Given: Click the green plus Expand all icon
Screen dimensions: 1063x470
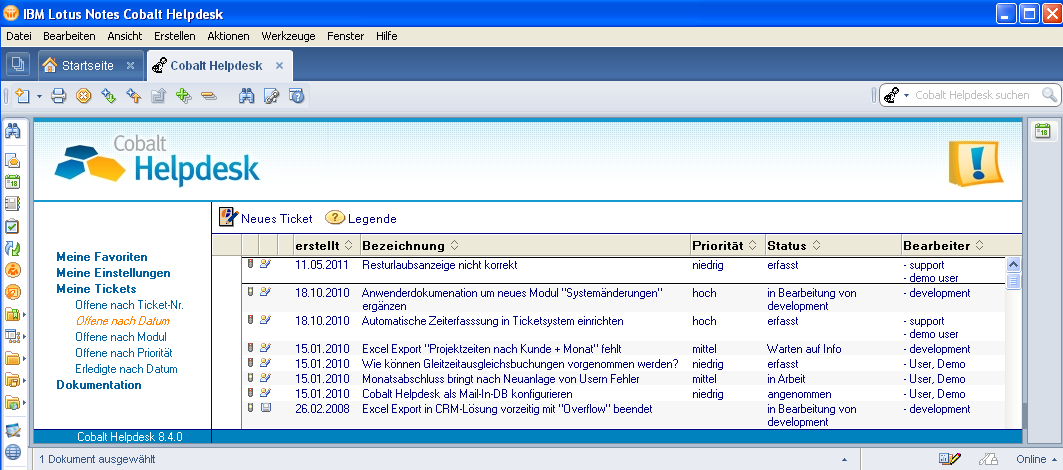Looking at the screenshot, I should 183,96.
